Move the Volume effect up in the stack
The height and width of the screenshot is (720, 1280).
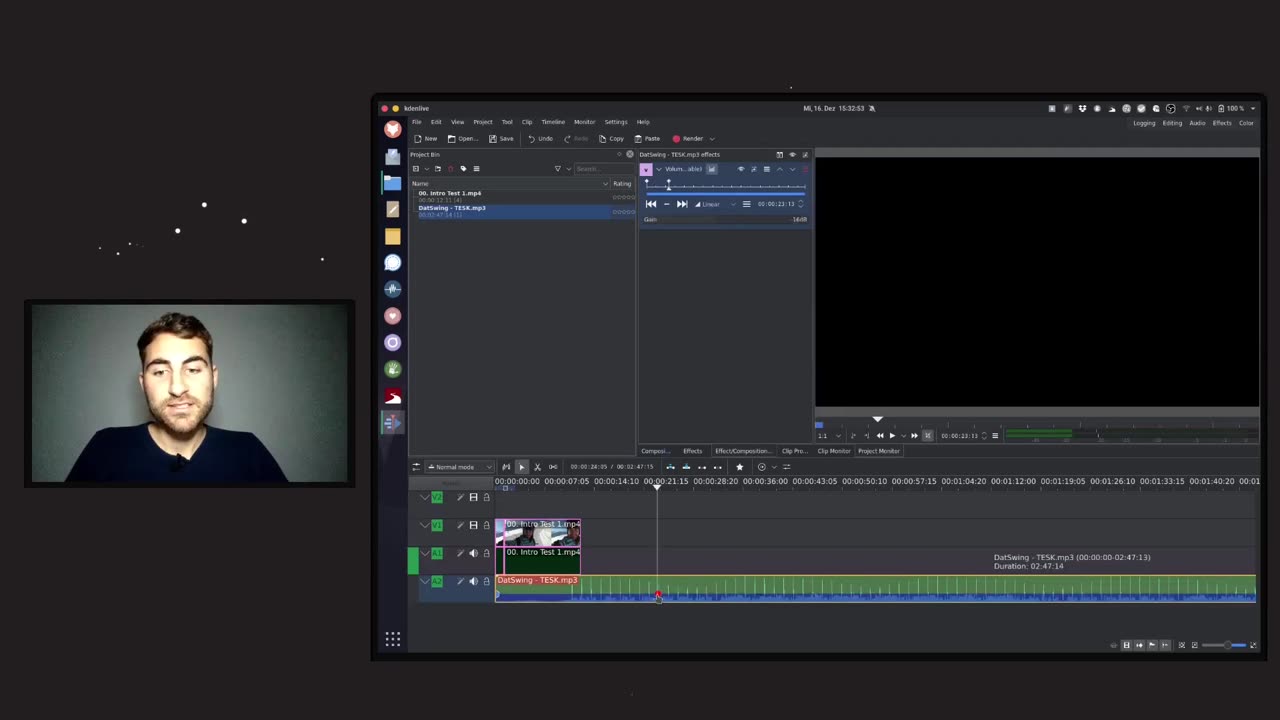[x=780, y=169]
